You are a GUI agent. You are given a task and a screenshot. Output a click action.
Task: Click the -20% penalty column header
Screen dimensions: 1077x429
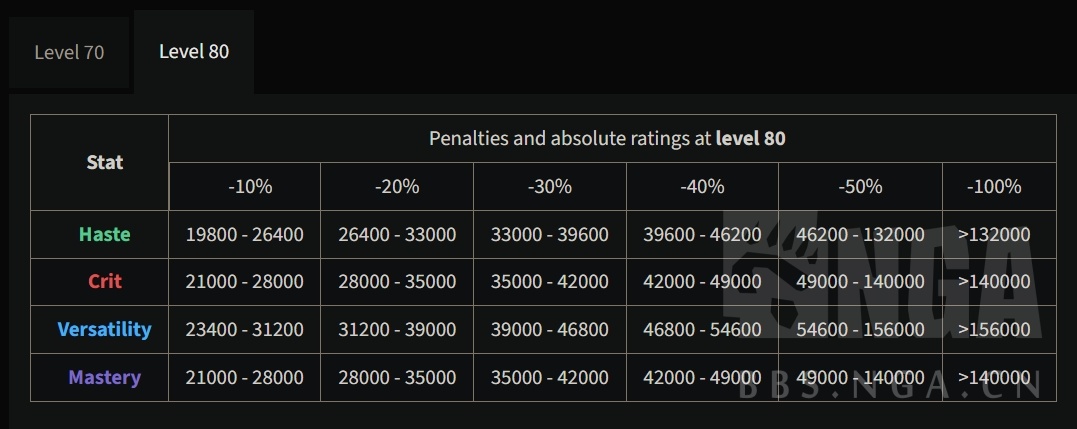tap(397, 187)
